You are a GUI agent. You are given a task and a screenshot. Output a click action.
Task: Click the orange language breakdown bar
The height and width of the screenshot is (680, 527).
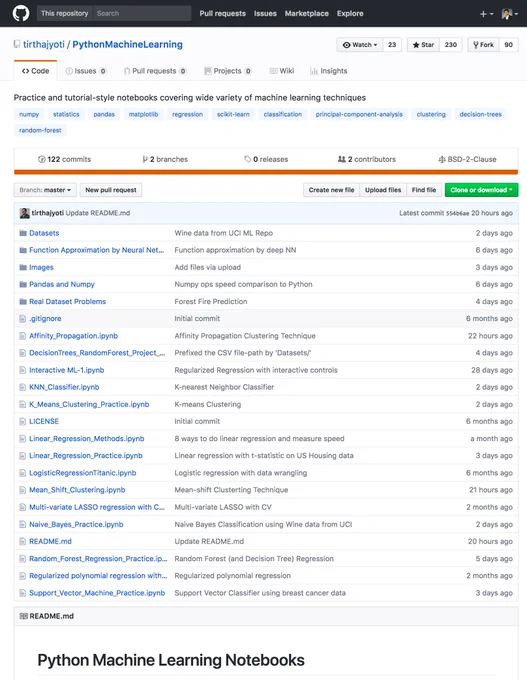coord(266,172)
